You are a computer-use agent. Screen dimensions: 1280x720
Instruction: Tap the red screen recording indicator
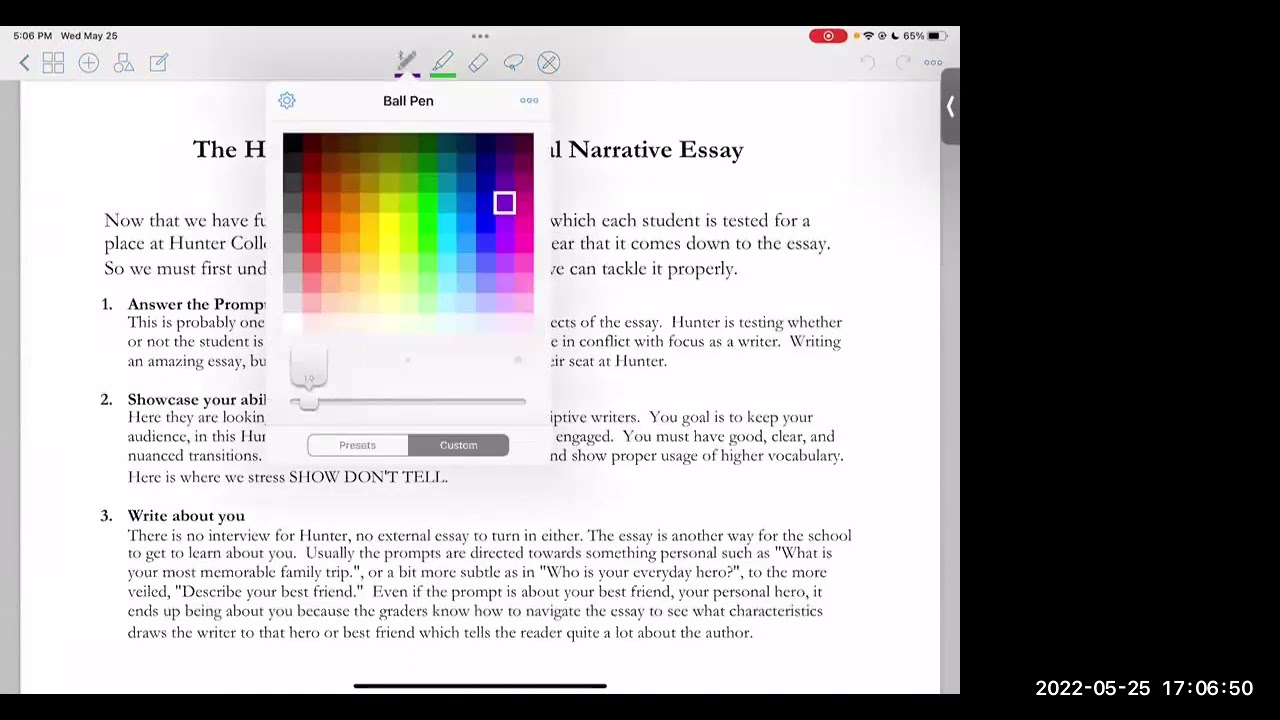(x=828, y=36)
